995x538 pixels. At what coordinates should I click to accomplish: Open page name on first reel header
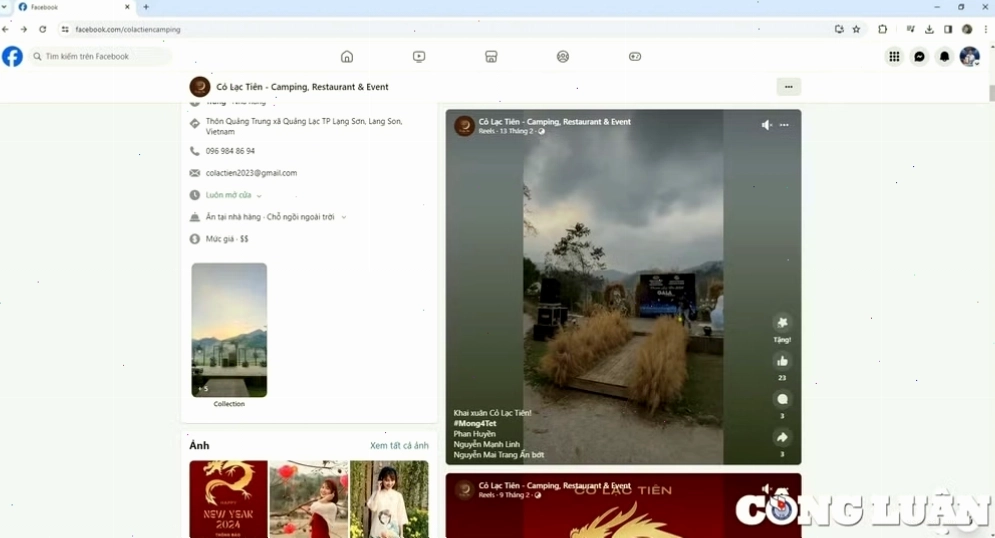555,122
